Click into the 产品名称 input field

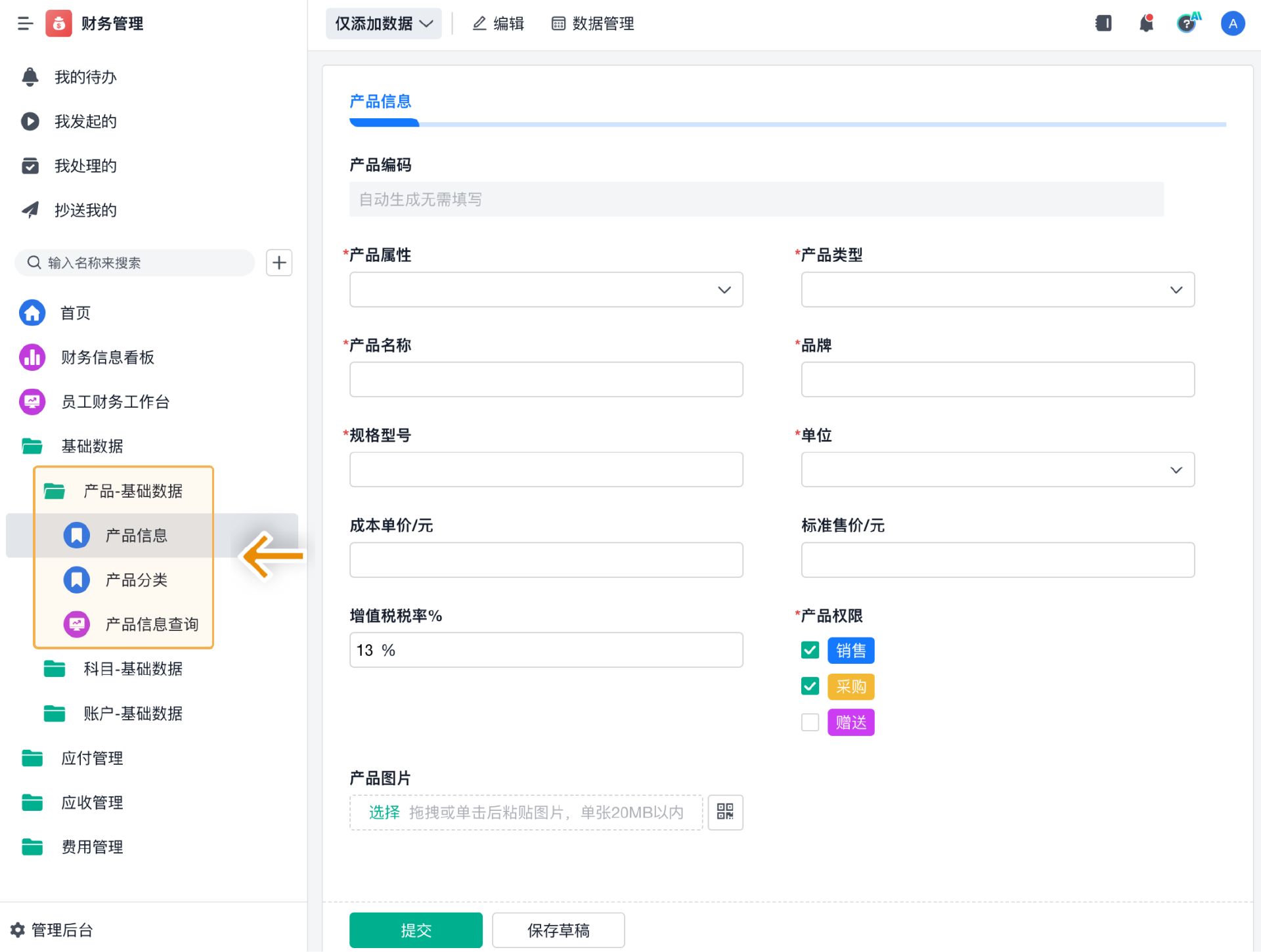tap(546, 379)
